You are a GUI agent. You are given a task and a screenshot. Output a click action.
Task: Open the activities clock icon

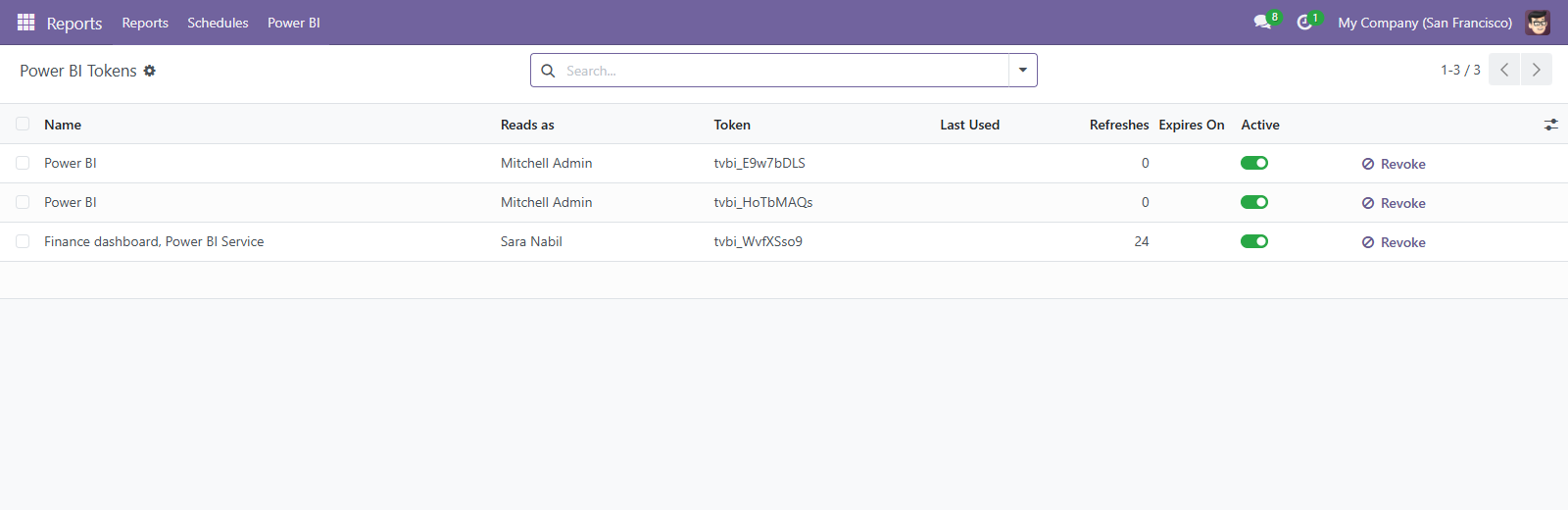(1304, 23)
